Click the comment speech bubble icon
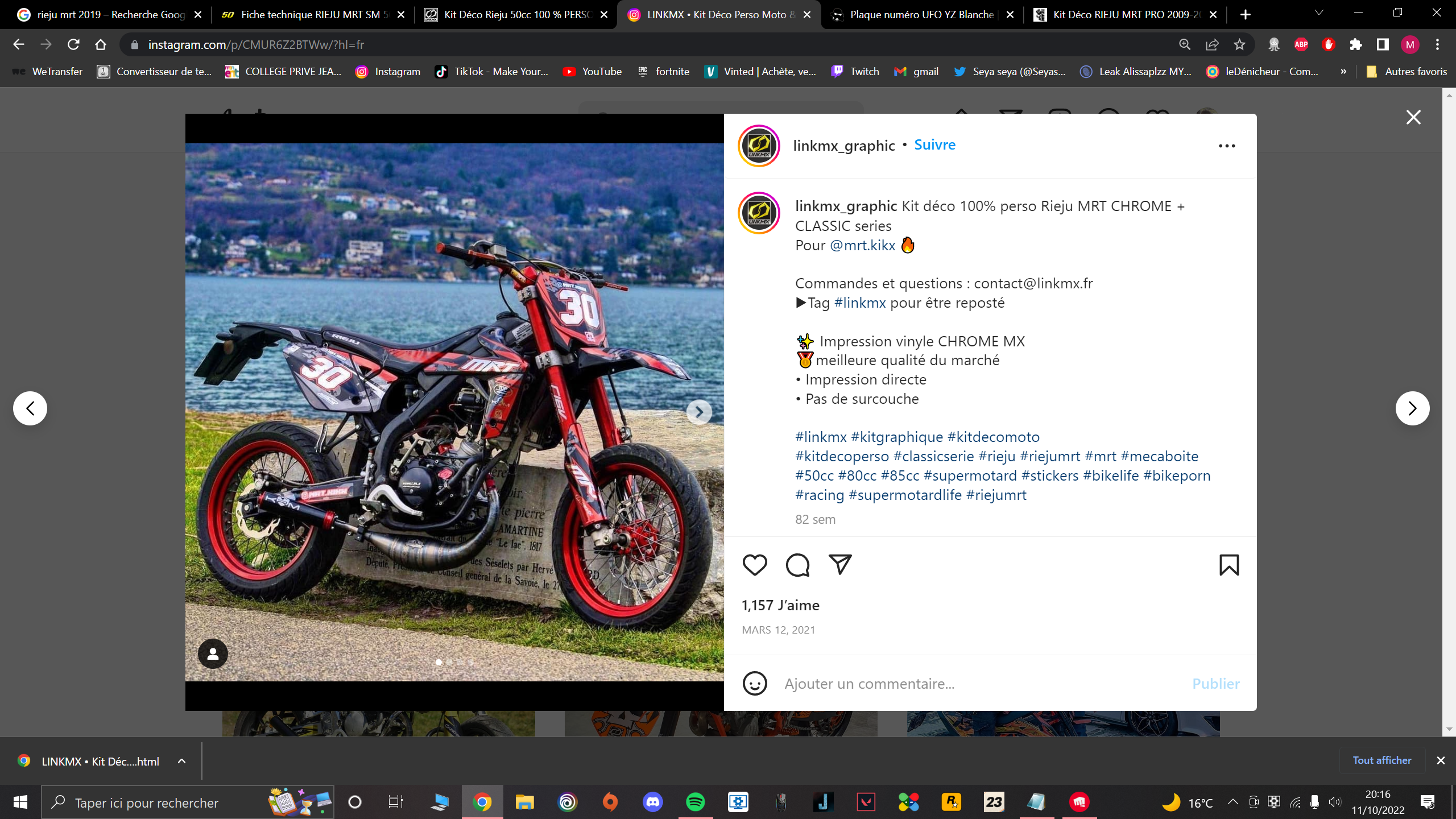Image resolution: width=1456 pixels, height=819 pixels. pos(797,565)
